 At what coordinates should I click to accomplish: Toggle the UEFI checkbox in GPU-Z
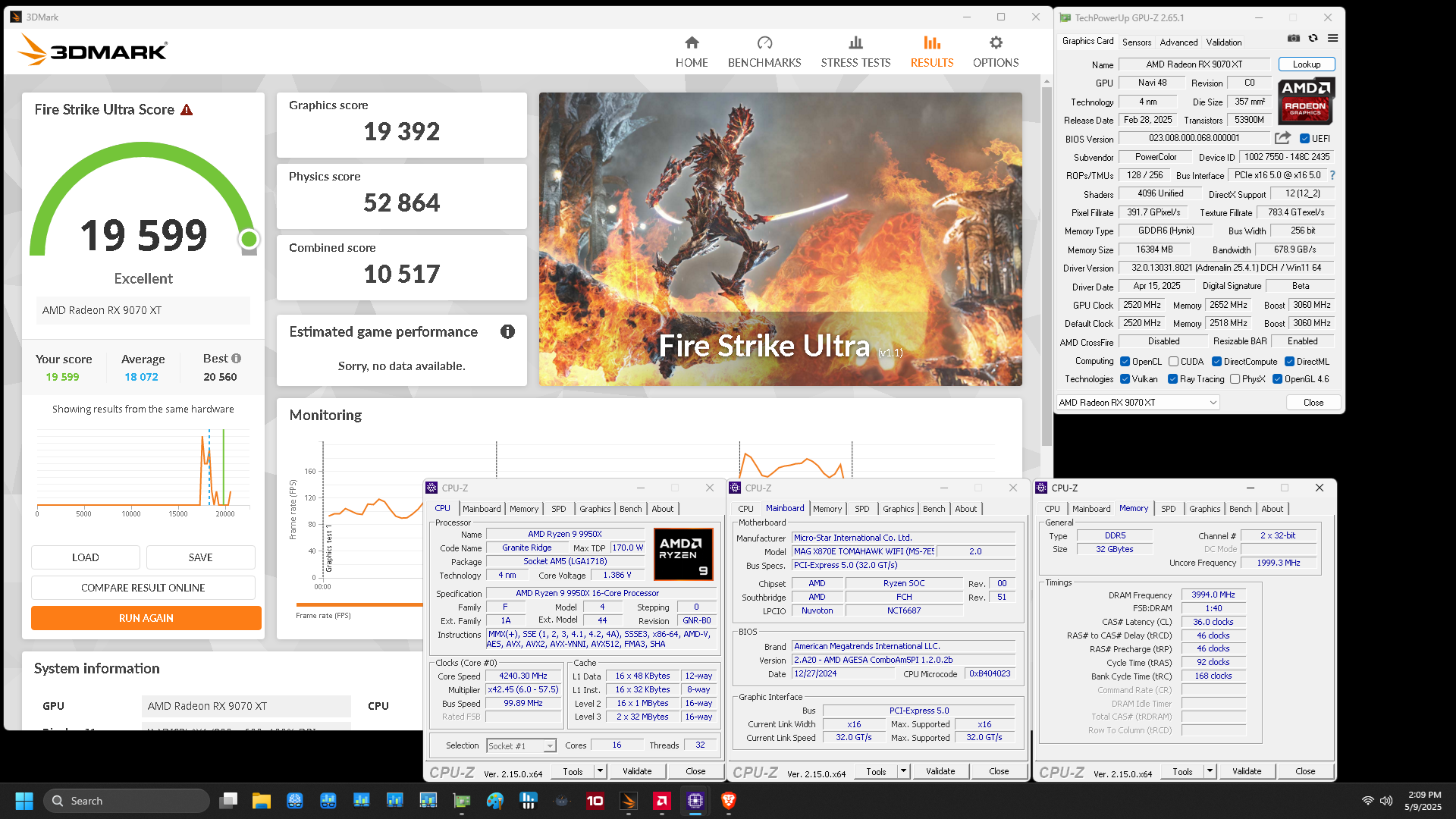click(x=1304, y=139)
